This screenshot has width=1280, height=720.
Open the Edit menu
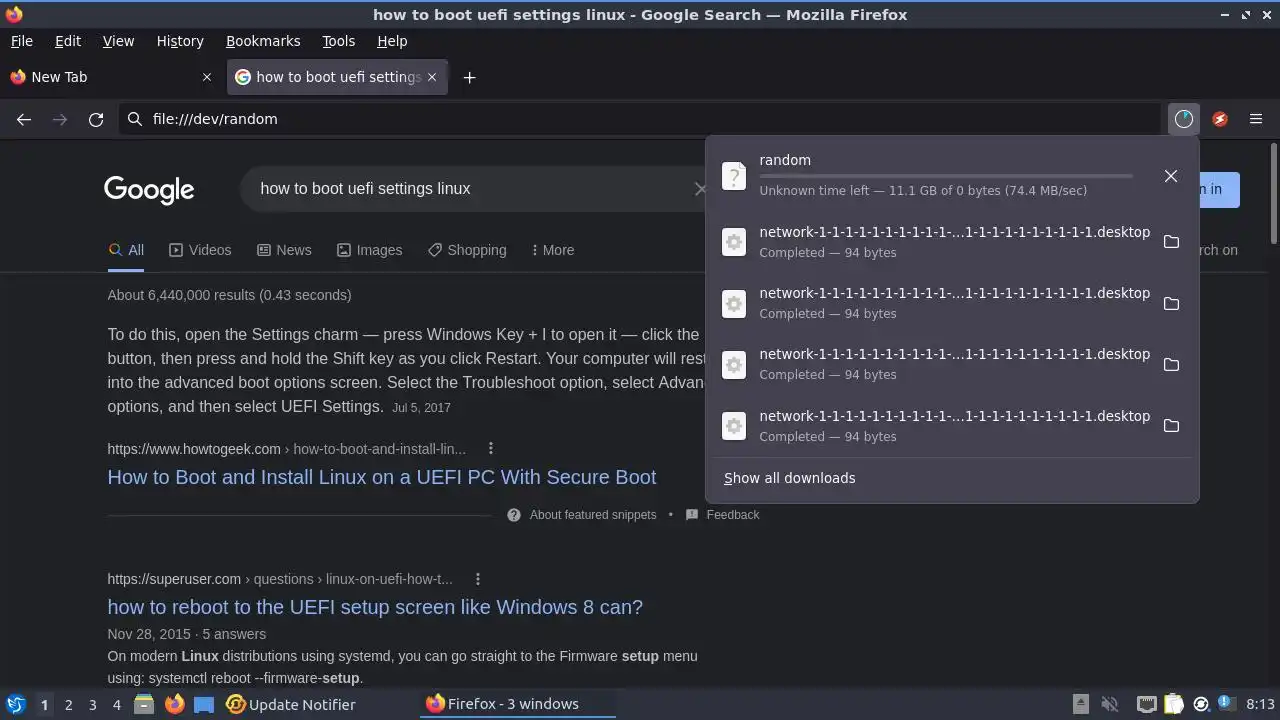pos(68,41)
